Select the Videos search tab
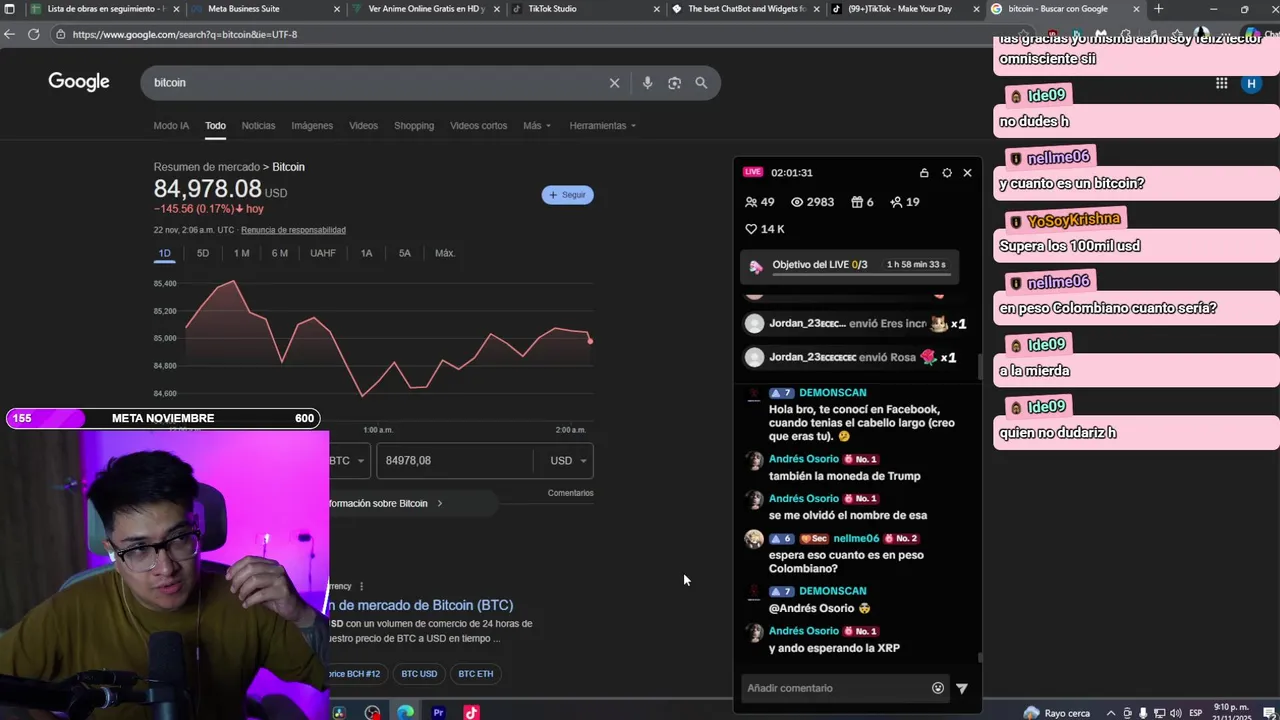Image resolution: width=1280 pixels, height=720 pixels. [x=363, y=126]
